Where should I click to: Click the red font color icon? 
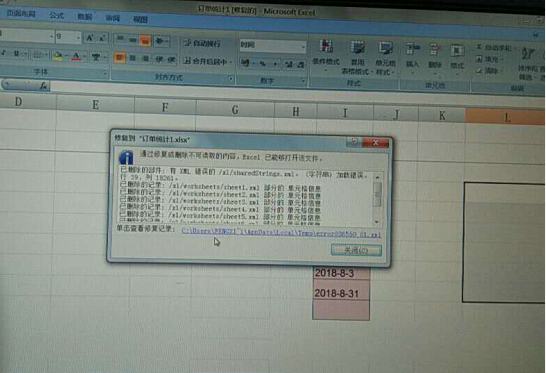77,56
